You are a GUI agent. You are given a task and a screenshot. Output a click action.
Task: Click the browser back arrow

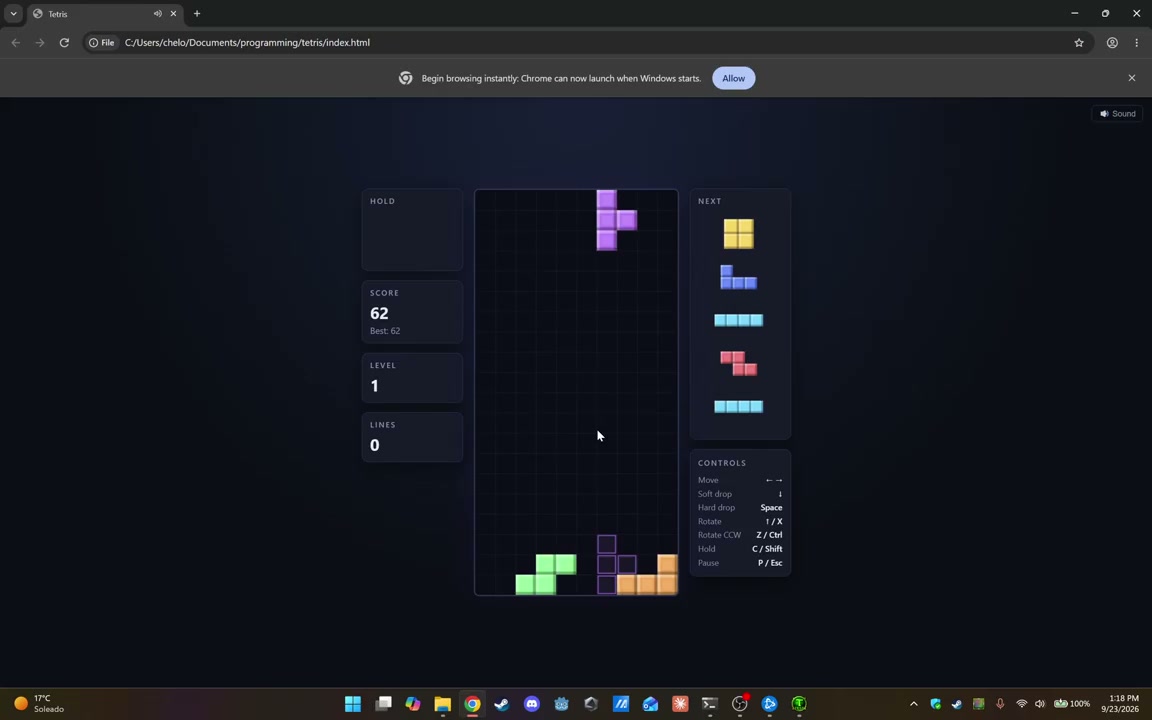(15, 43)
